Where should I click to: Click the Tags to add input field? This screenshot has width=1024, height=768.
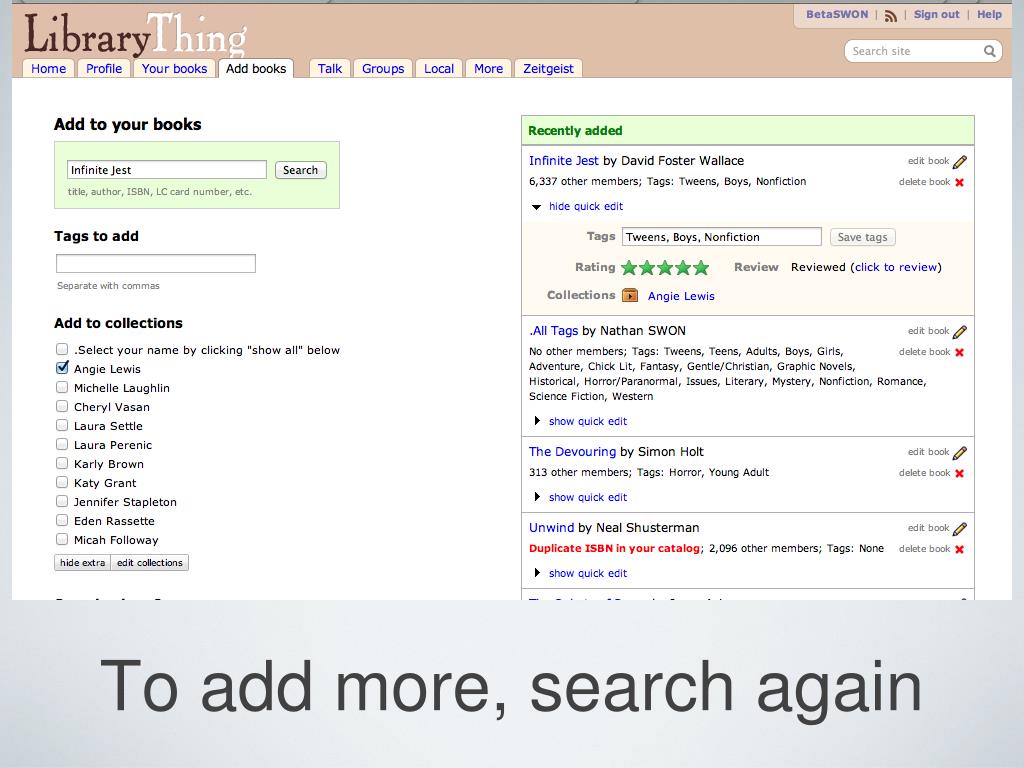pos(156,263)
